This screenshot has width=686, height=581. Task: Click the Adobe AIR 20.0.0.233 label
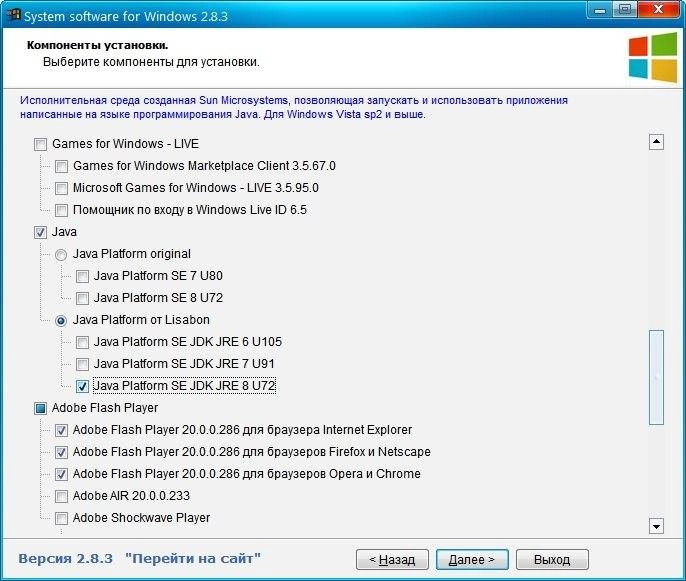pos(131,496)
